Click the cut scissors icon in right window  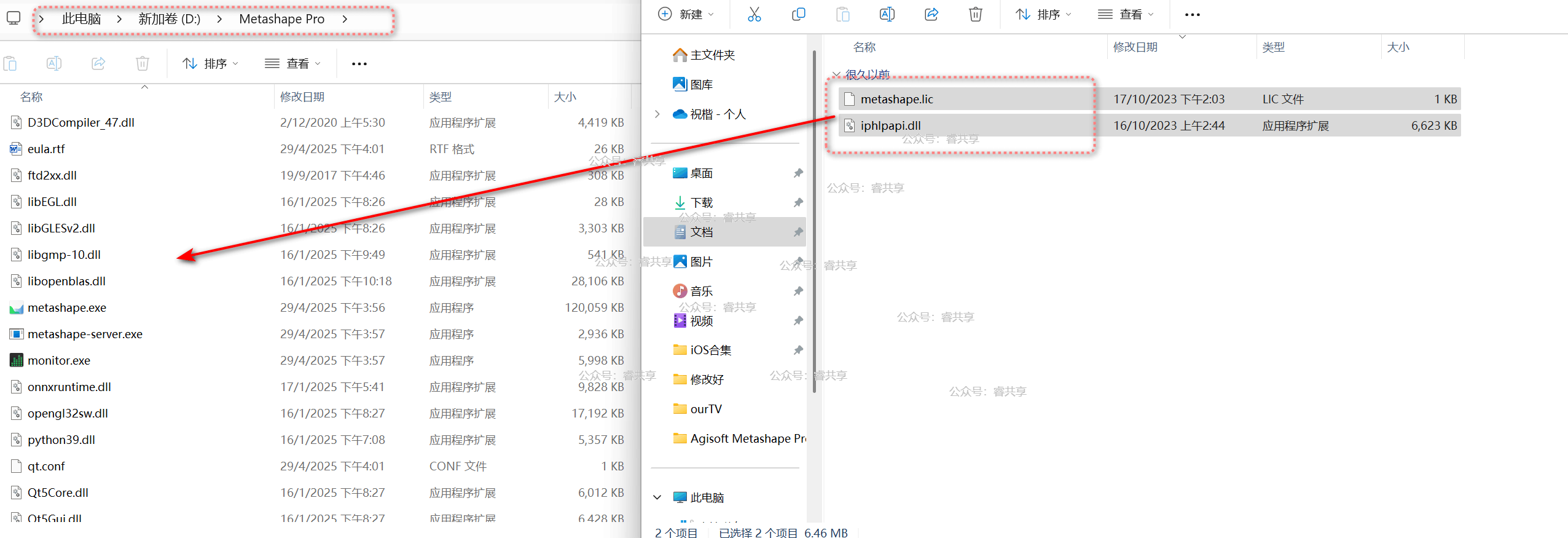pos(754,14)
